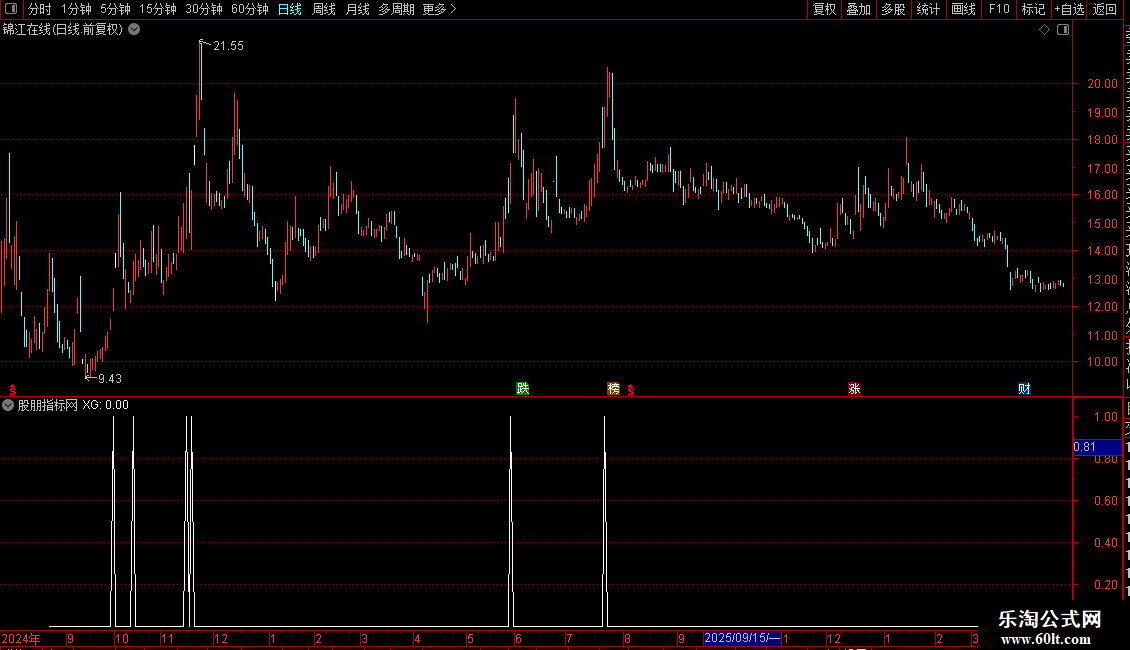The width and height of the screenshot is (1130, 650).
Task: Click the 叠加 overlay button
Action: click(x=858, y=9)
